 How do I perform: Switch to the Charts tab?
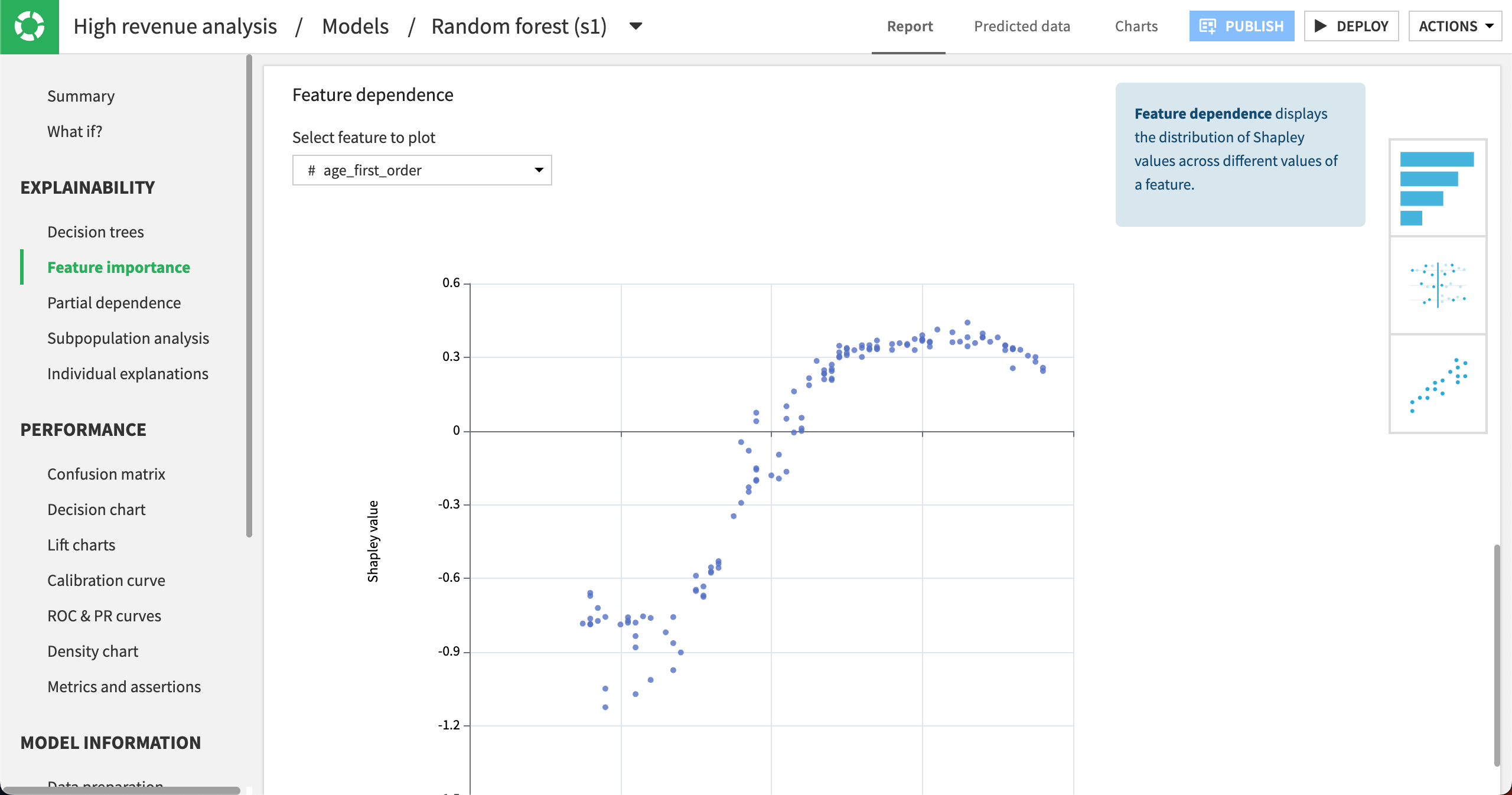1136,26
